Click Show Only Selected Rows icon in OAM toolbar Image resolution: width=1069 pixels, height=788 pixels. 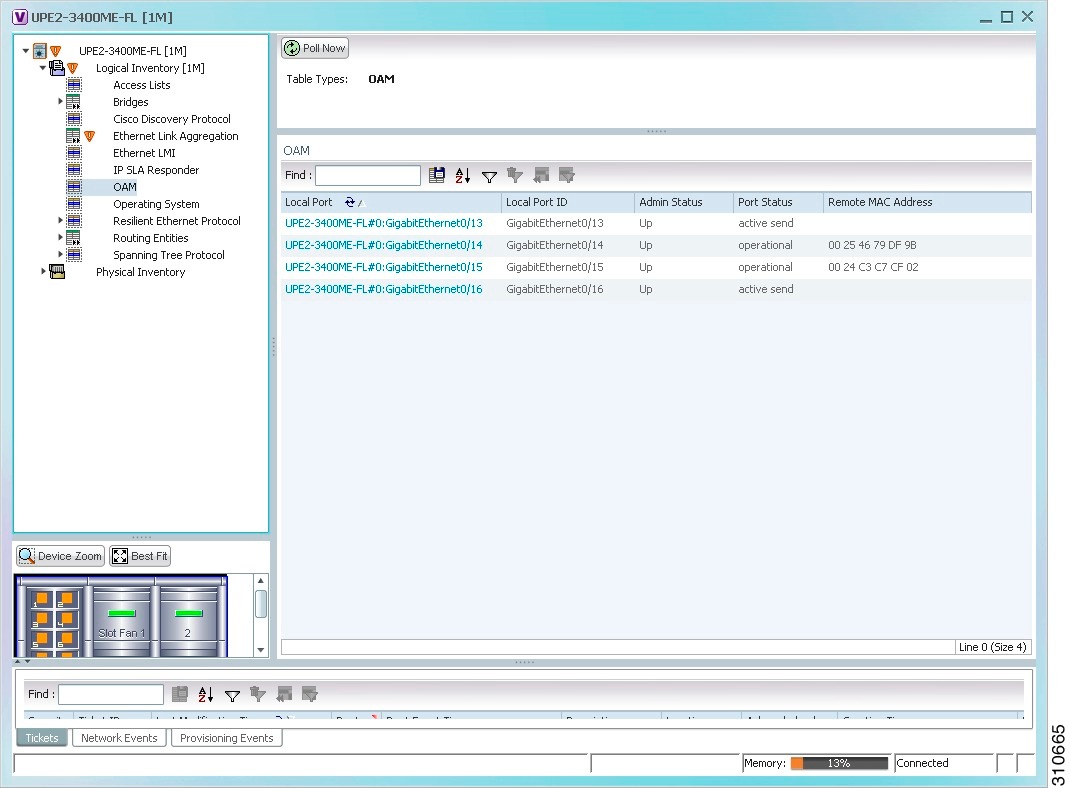(567, 175)
